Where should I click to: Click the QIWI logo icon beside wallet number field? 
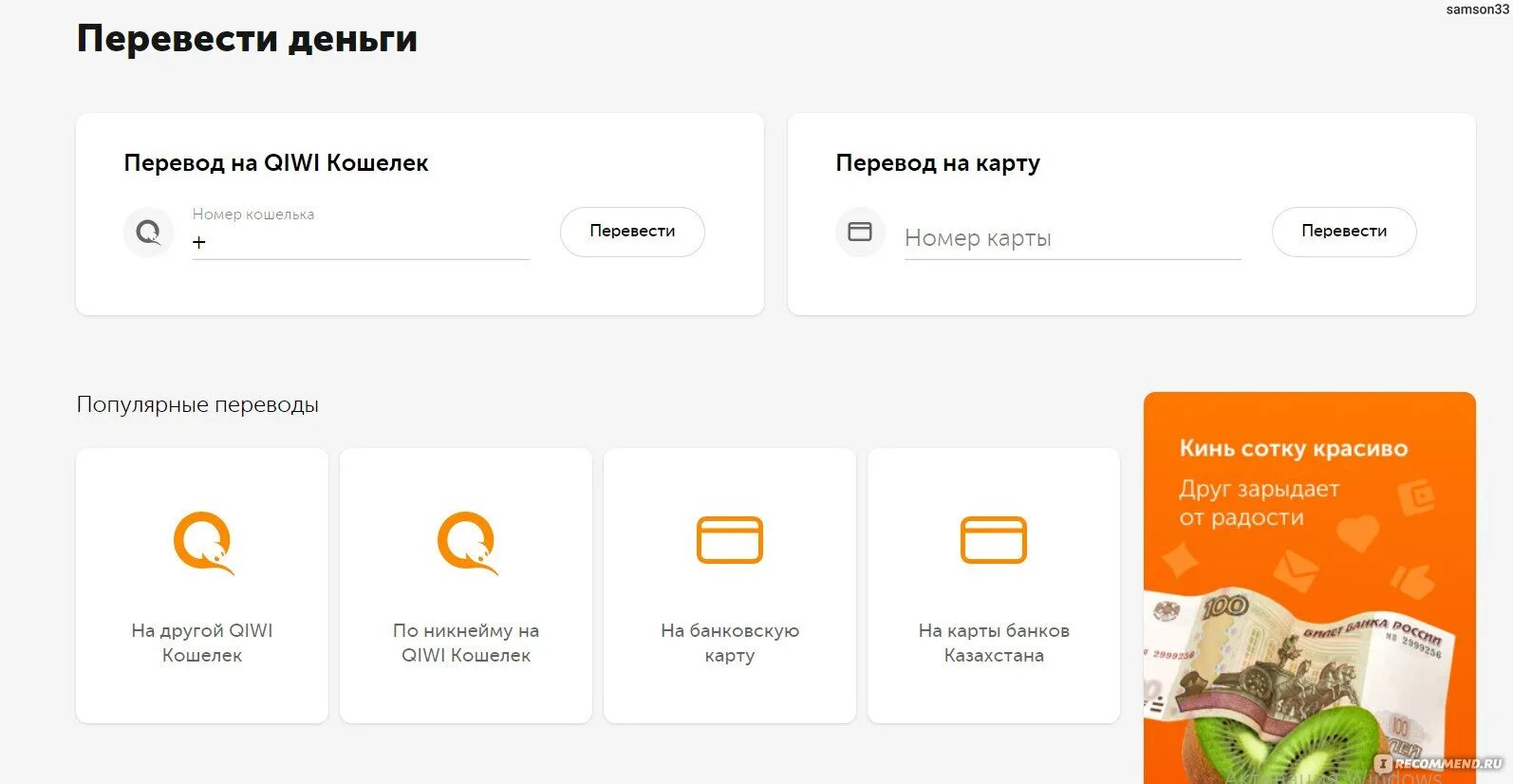[x=149, y=232]
